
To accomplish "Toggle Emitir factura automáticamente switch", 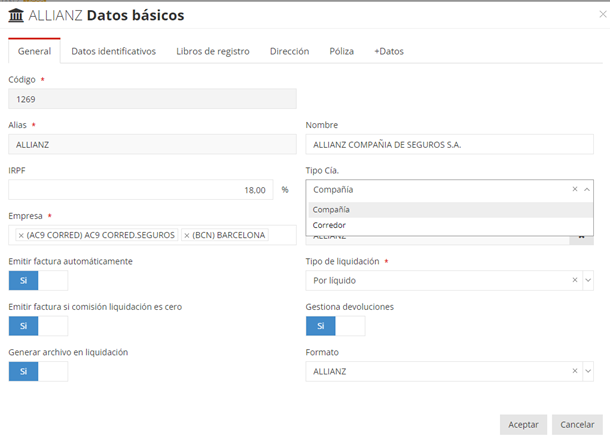I will pos(38,281).
